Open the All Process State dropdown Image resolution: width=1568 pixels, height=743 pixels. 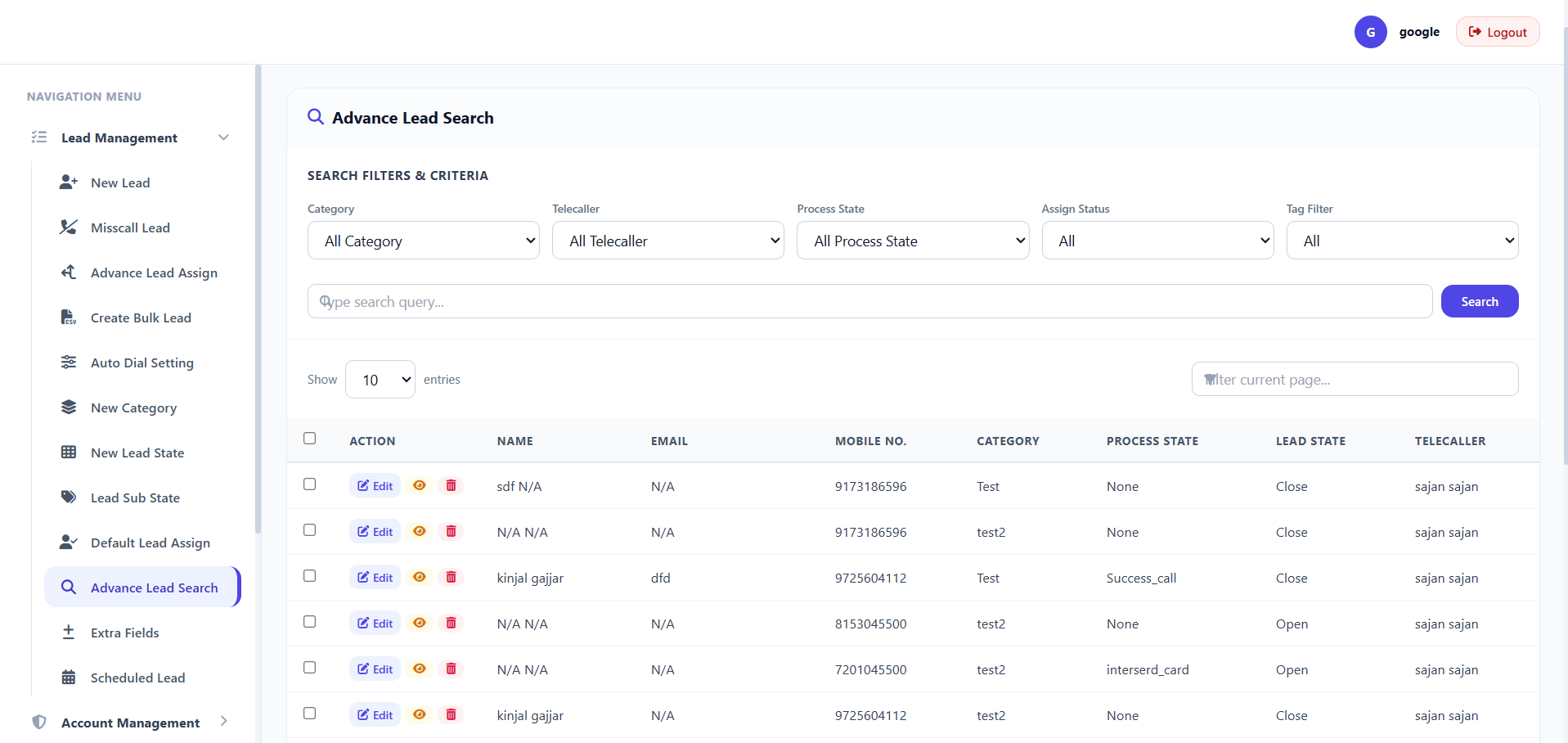pos(913,241)
